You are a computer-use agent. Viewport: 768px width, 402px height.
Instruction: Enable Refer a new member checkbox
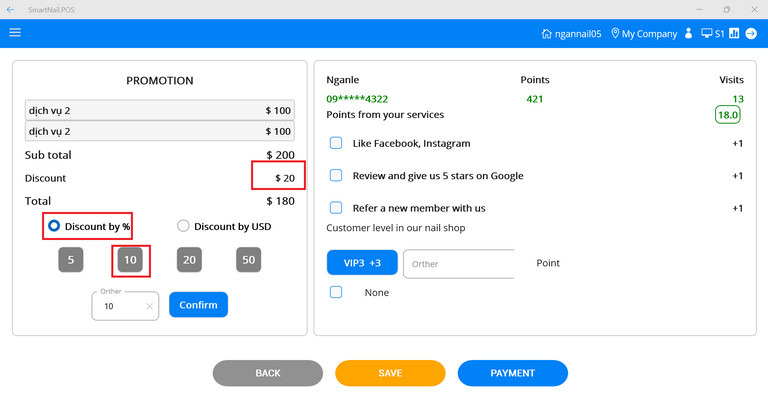pos(336,207)
